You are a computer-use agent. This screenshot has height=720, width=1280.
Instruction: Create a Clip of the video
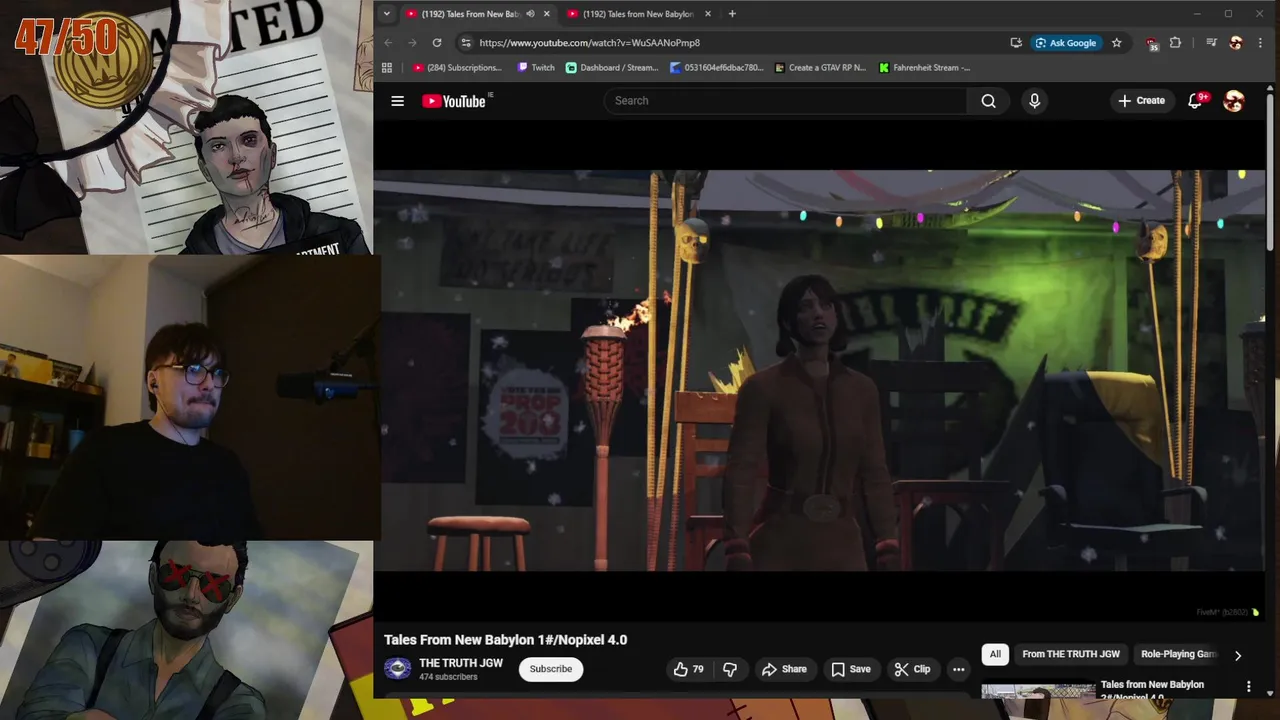[912, 669]
